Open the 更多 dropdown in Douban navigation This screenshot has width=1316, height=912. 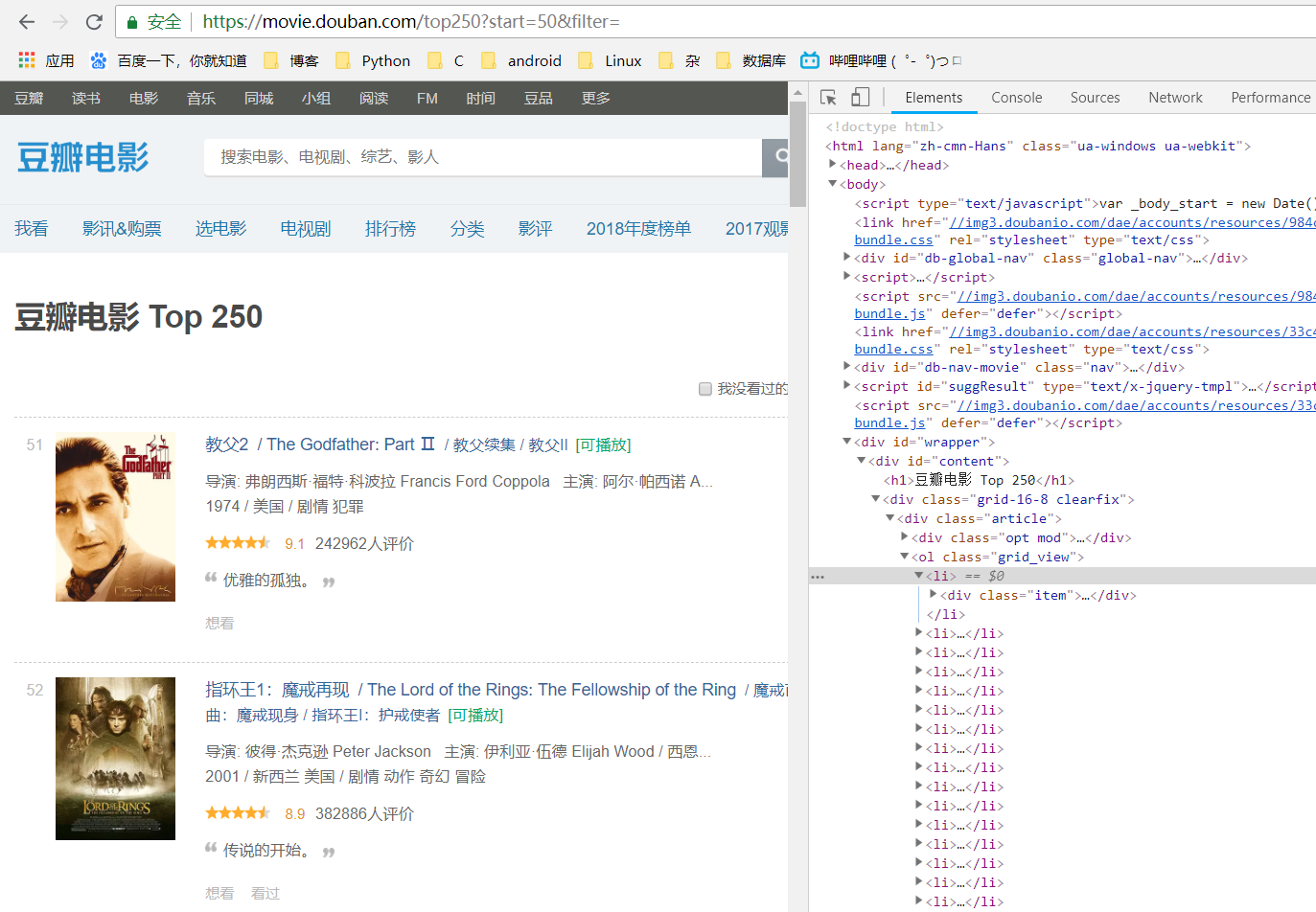(x=593, y=97)
